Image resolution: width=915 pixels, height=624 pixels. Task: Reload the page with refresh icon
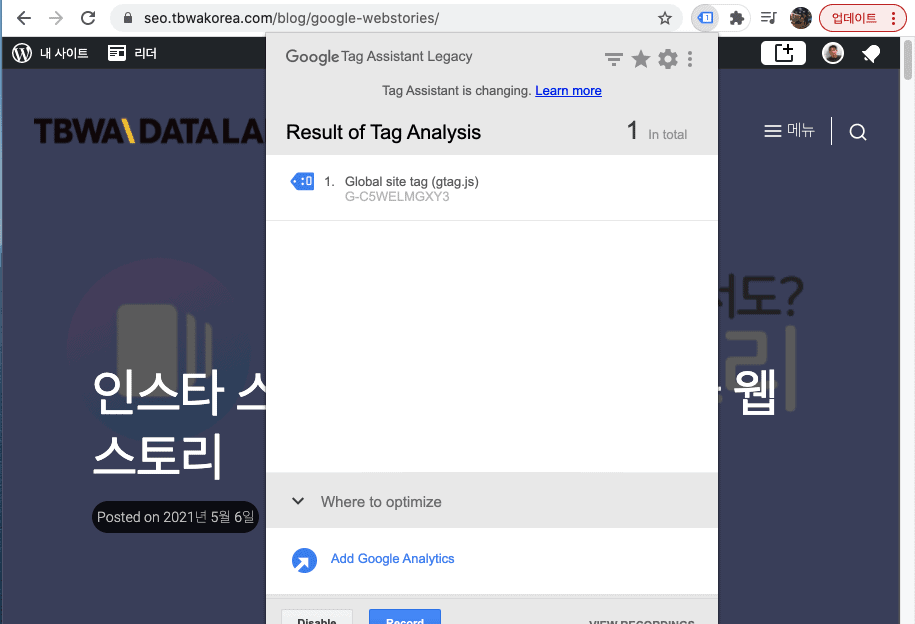pyautogui.click(x=88, y=18)
